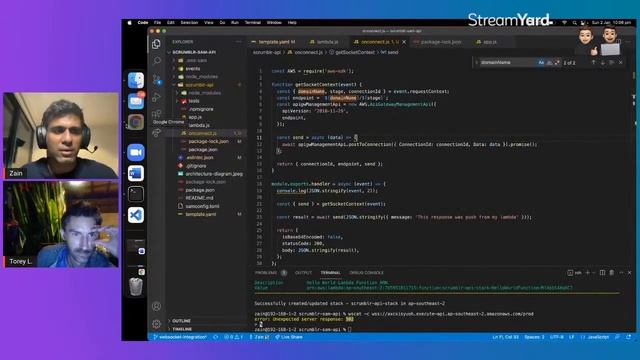The height and width of the screenshot is (360, 640).
Task: Click into the find search input field
Action: tap(508, 62)
